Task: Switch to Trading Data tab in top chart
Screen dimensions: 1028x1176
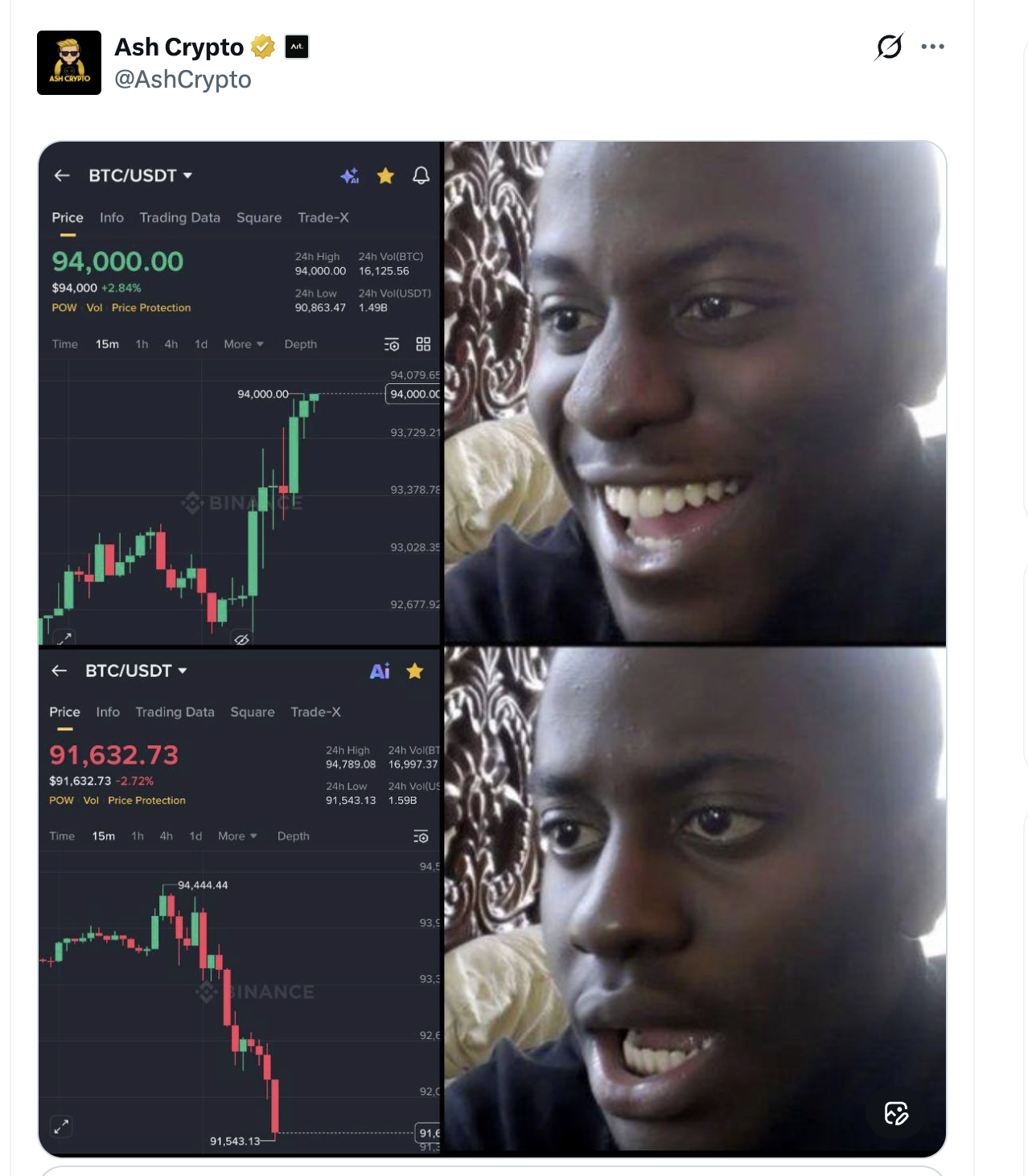Action: [180, 218]
